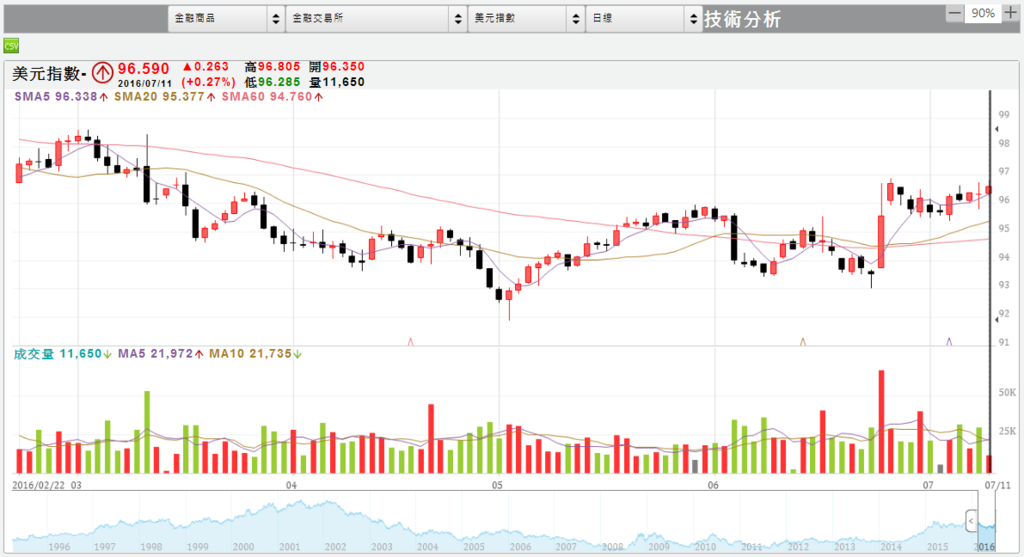Click the (+0.27%) change value
The image size is (1024, 557).
coord(208,82)
